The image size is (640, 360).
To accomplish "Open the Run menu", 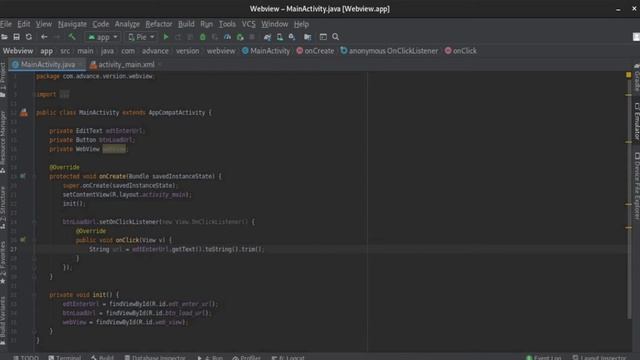I will coord(207,24).
